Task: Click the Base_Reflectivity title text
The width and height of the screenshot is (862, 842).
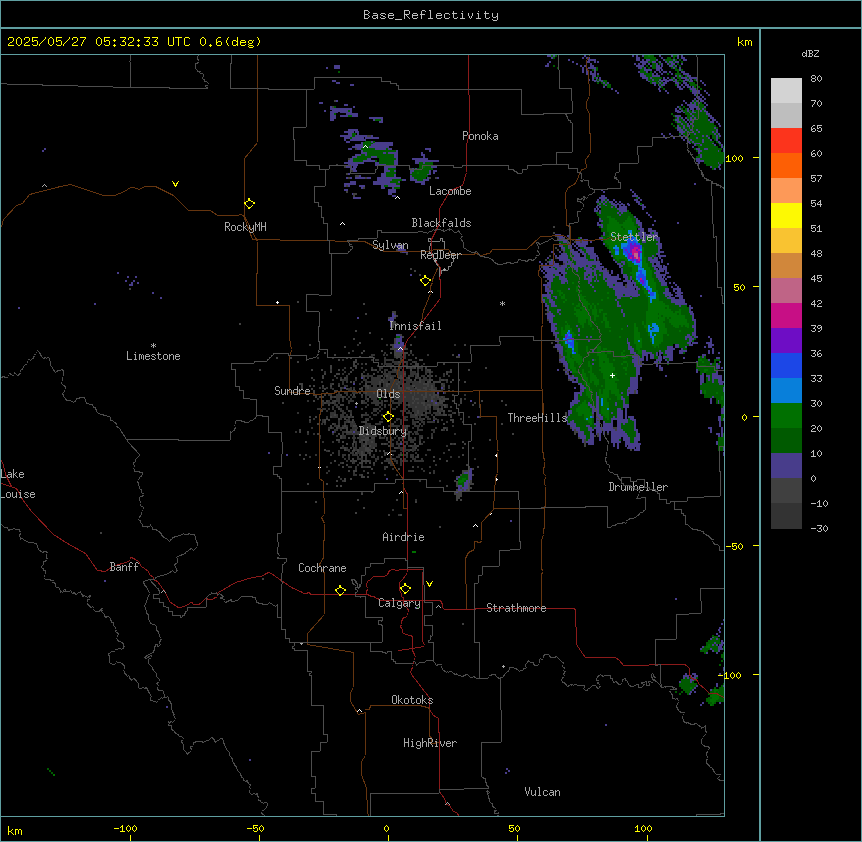Action: coord(431,15)
